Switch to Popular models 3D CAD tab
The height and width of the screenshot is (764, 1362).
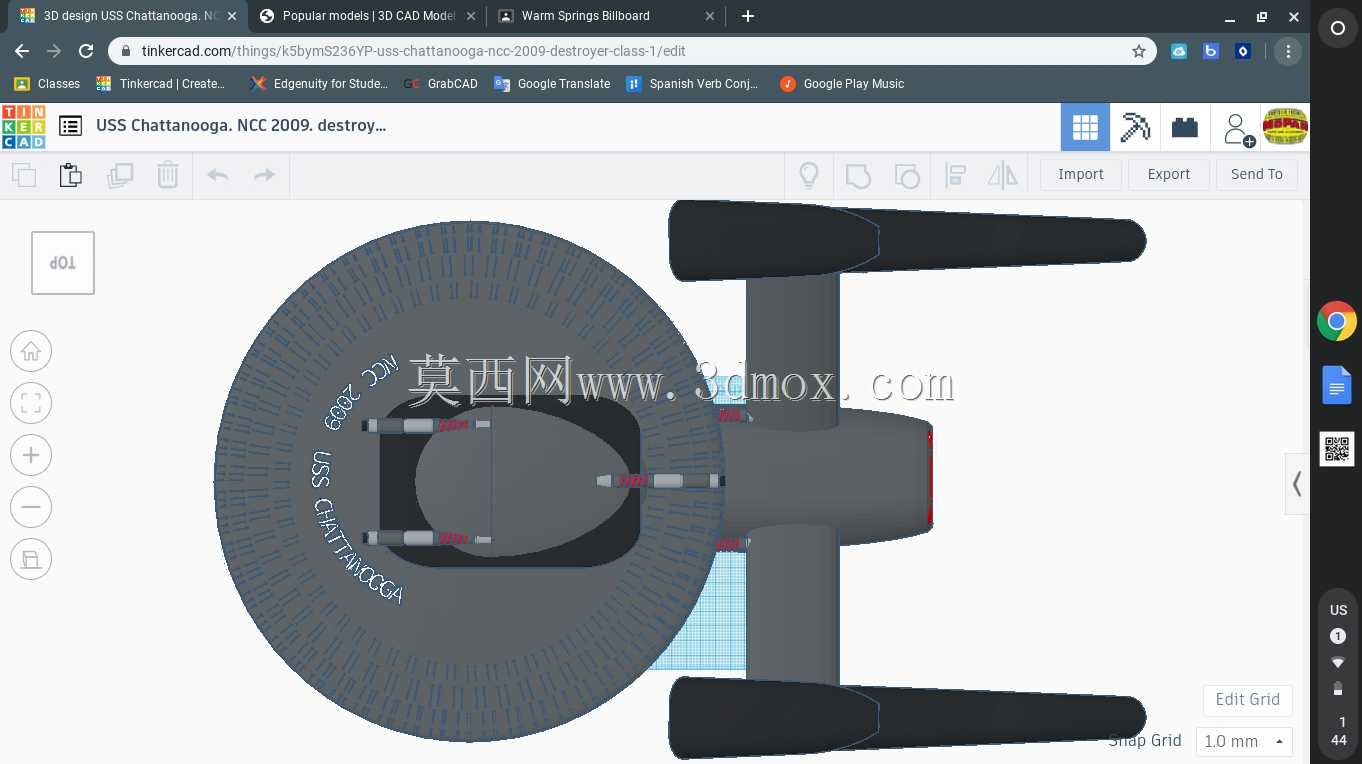[368, 16]
